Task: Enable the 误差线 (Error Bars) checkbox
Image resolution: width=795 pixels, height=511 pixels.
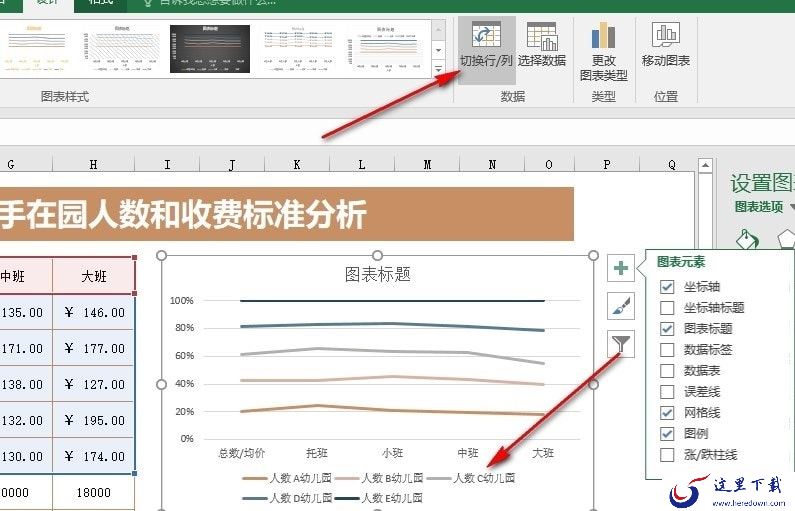Action: pos(667,391)
